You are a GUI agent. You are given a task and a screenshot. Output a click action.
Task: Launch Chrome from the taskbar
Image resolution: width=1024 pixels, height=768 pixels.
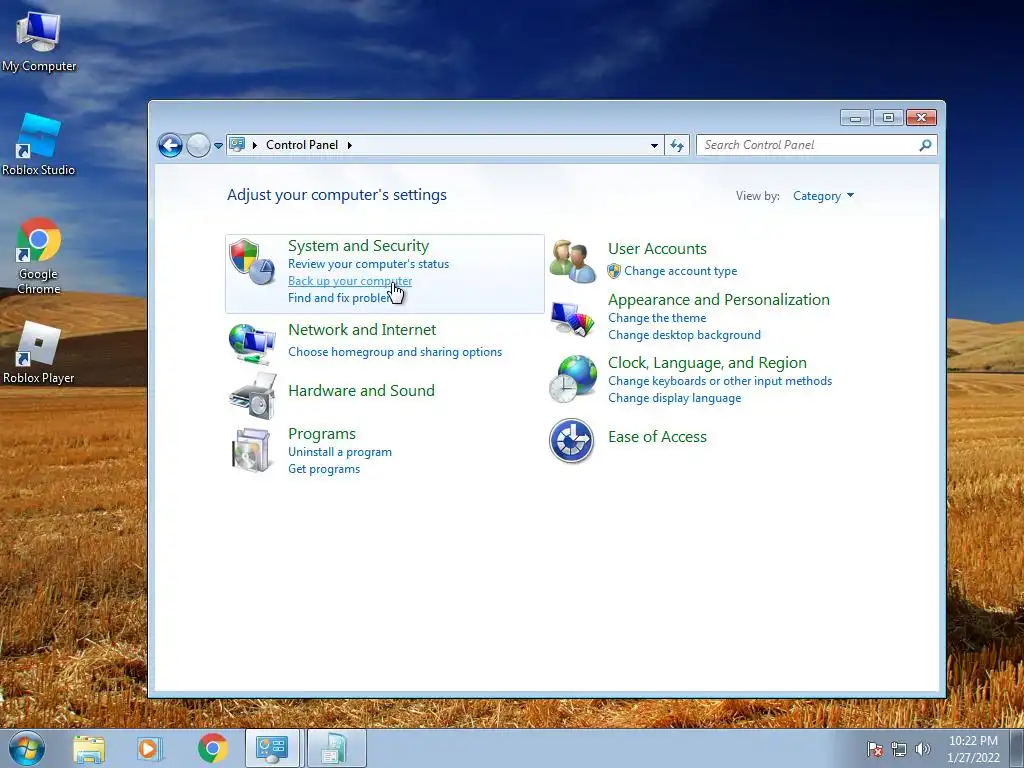click(212, 748)
